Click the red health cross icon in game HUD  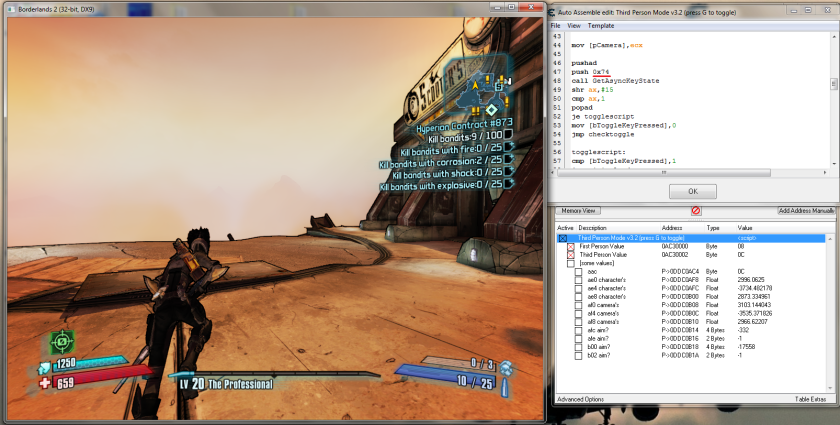tap(45, 382)
